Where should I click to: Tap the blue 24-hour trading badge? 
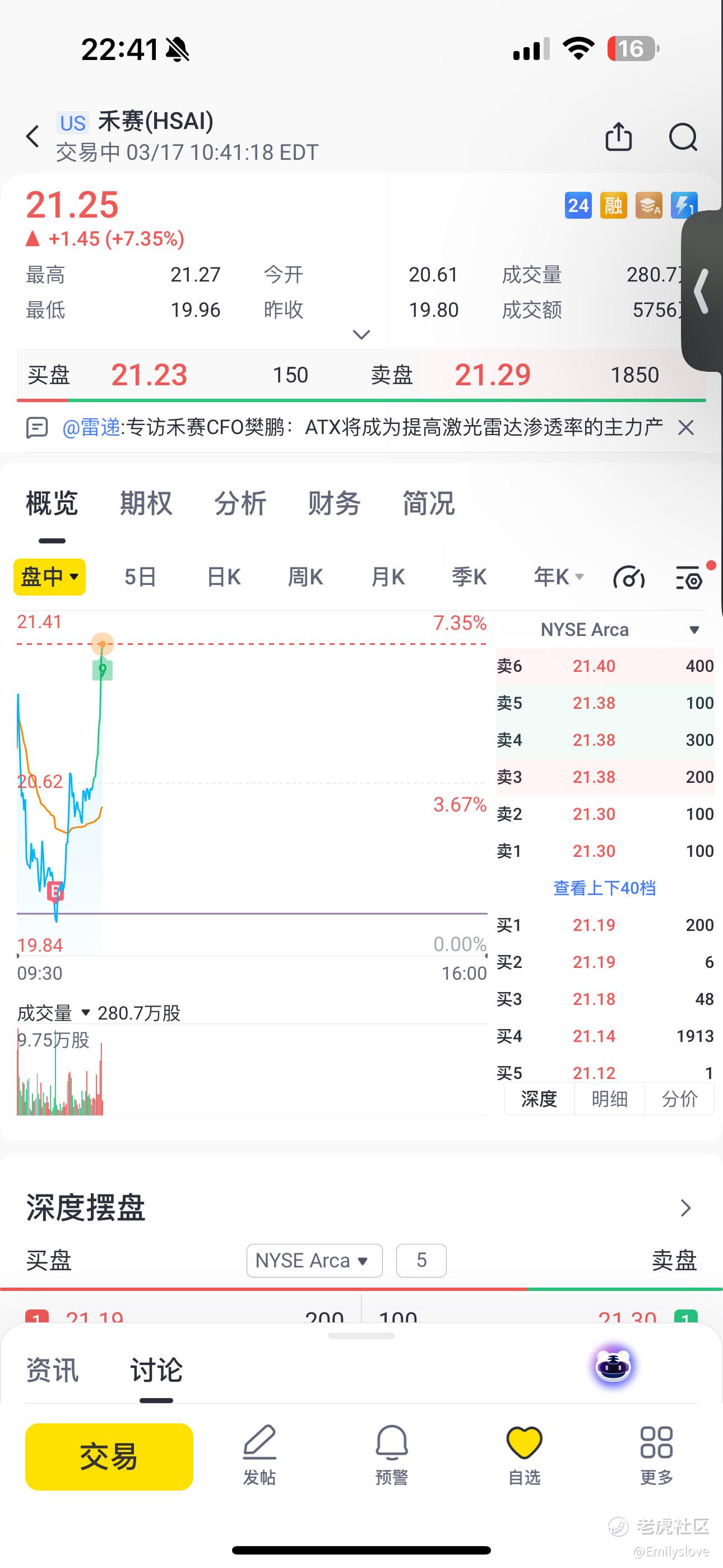[x=577, y=206]
